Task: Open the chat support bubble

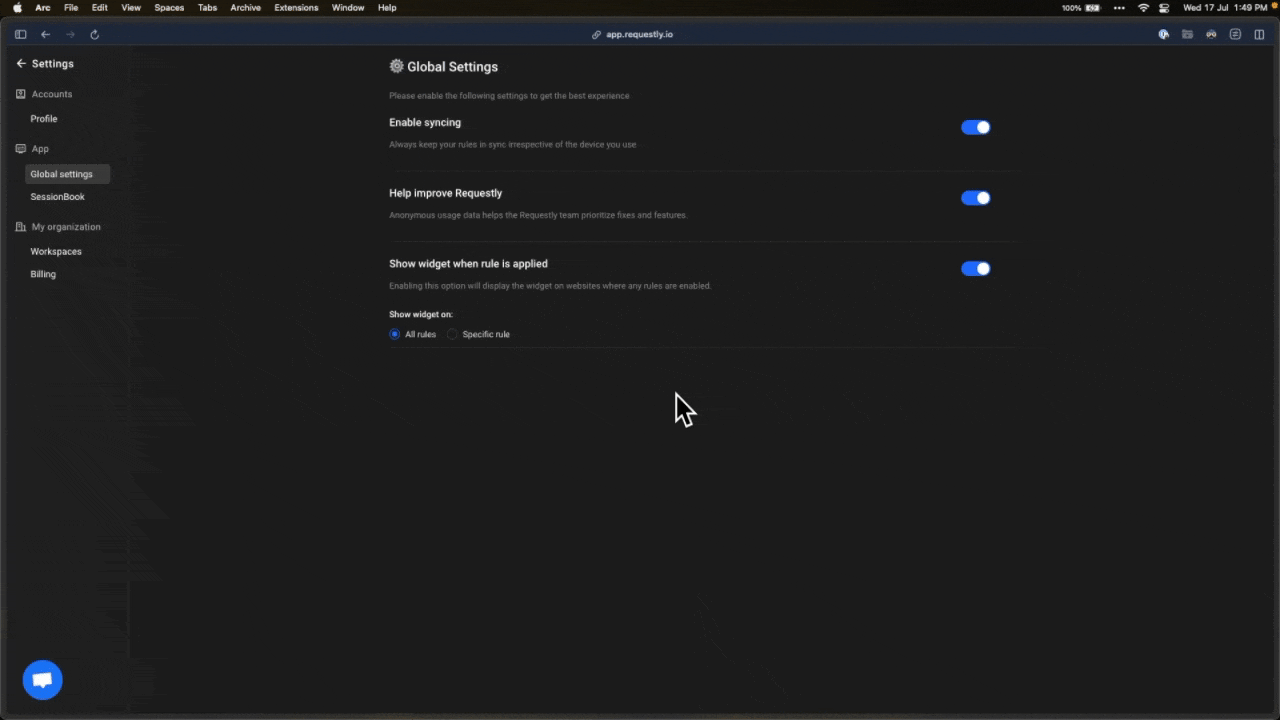Action: tap(43, 680)
